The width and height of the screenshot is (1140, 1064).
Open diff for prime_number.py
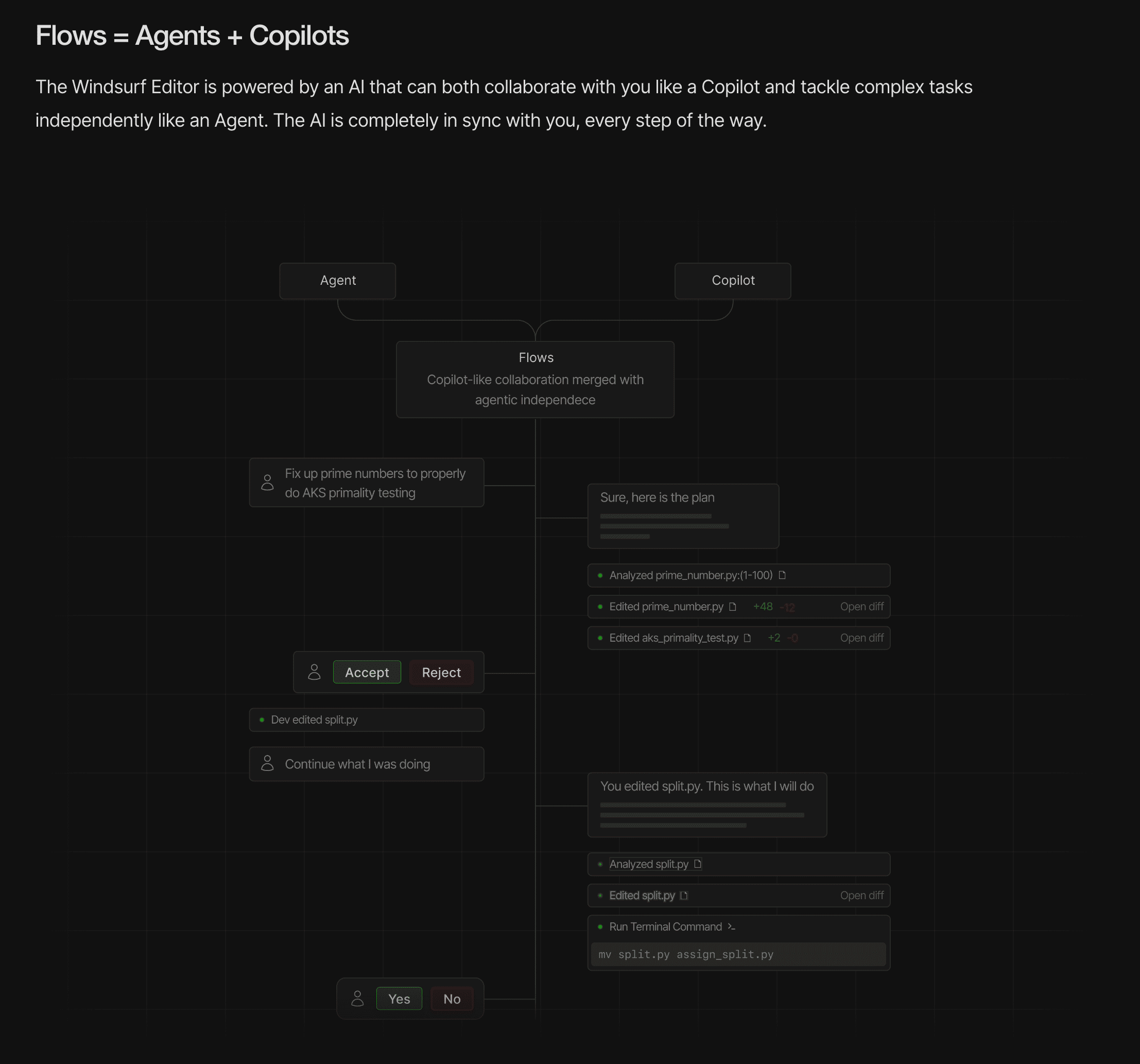[862, 606]
